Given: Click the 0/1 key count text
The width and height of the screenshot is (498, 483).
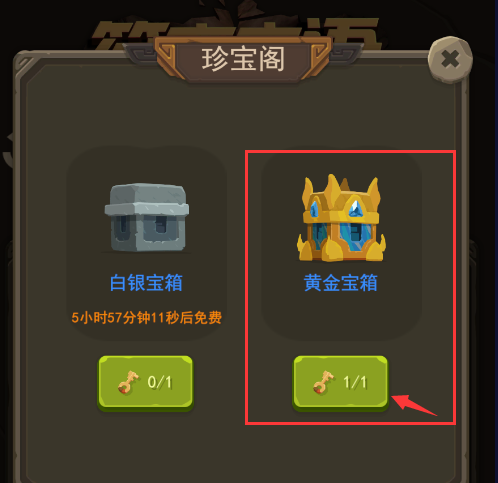Looking at the screenshot, I should (x=160, y=382).
